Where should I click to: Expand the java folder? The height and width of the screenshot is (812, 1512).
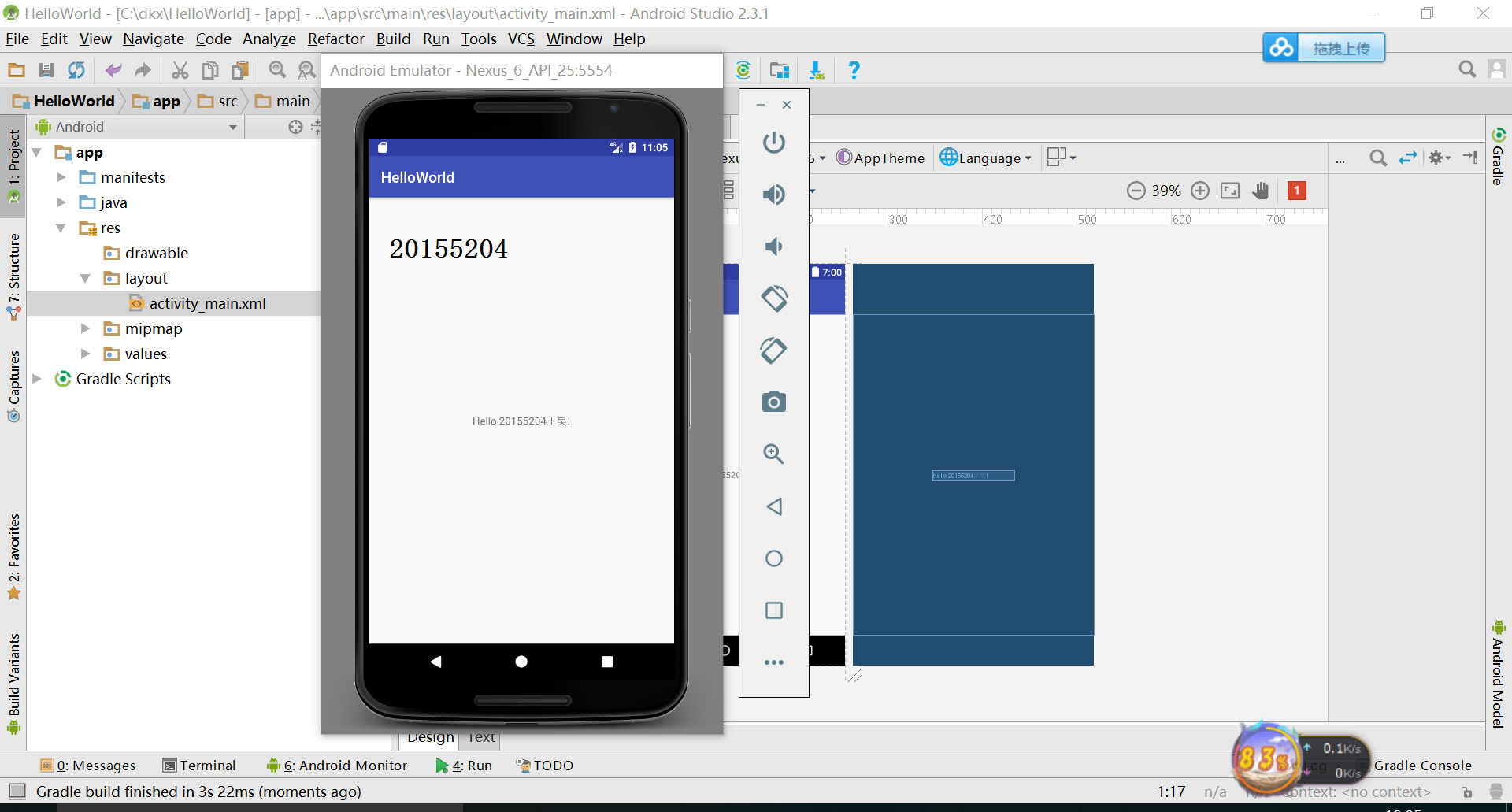pyautogui.click(x=61, y=202)
